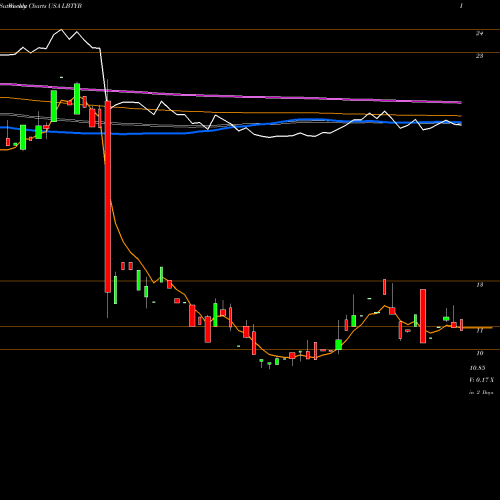Click the 'V: 0.17 X' volume text

(x=481, y=380)
